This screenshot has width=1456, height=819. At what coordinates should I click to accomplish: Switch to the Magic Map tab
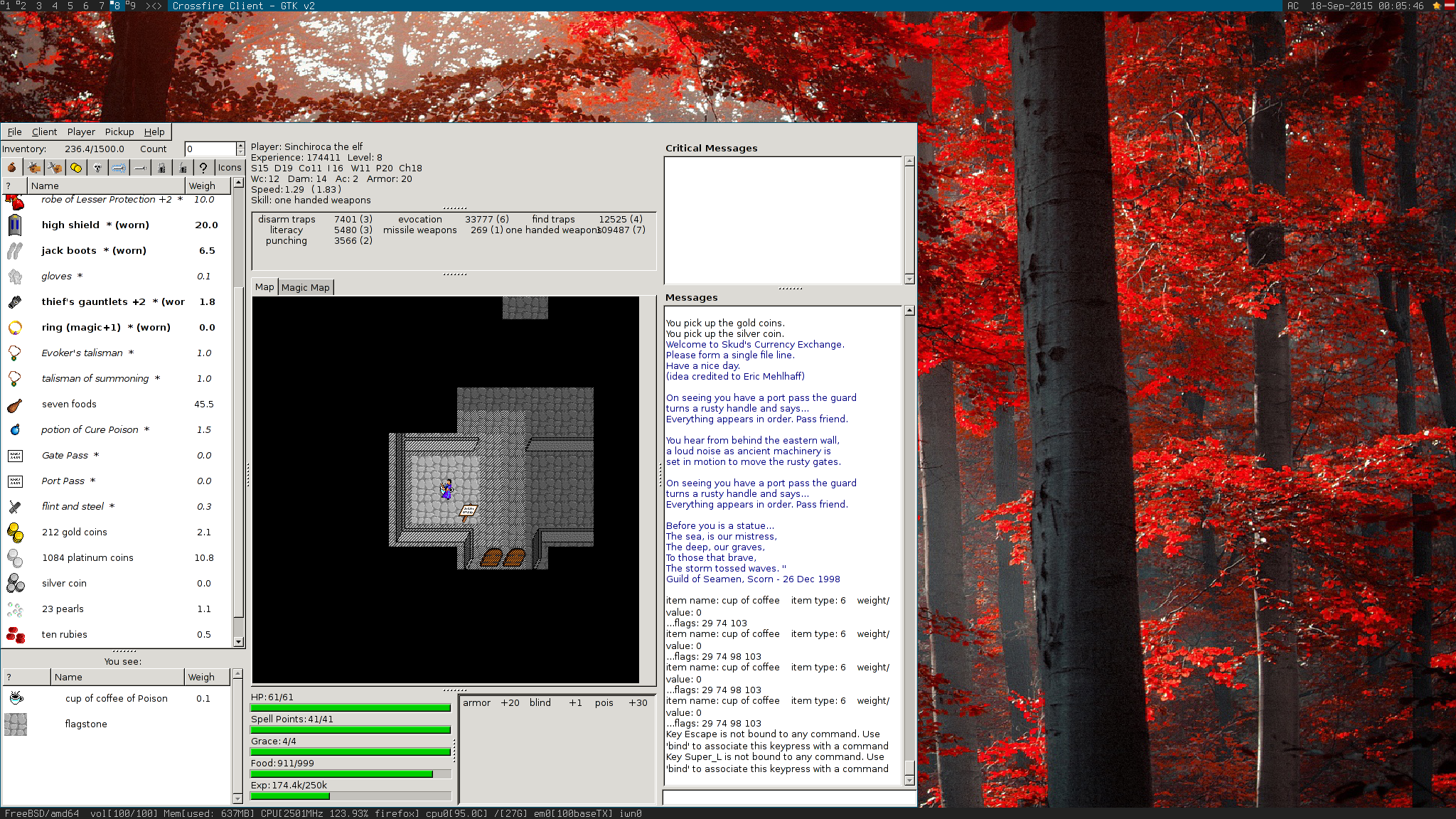click(x=306, y=287)
